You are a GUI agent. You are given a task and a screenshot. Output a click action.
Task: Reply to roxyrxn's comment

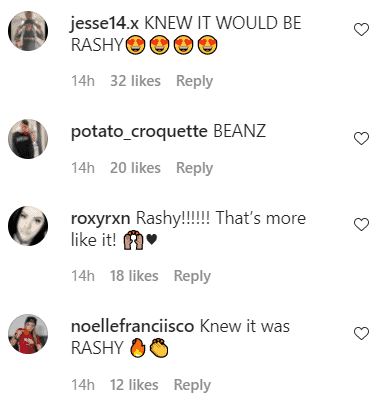pyautogui.click(x=192, y=276)
